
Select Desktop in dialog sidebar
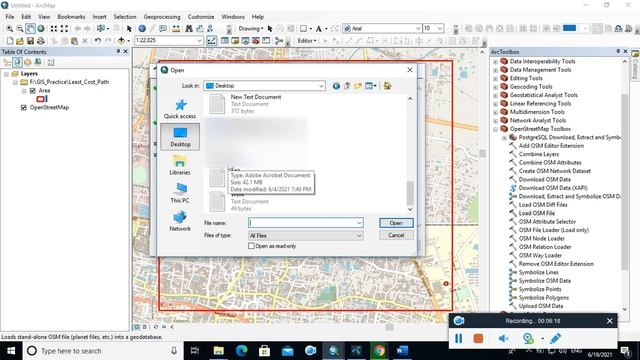pos(180,137)
